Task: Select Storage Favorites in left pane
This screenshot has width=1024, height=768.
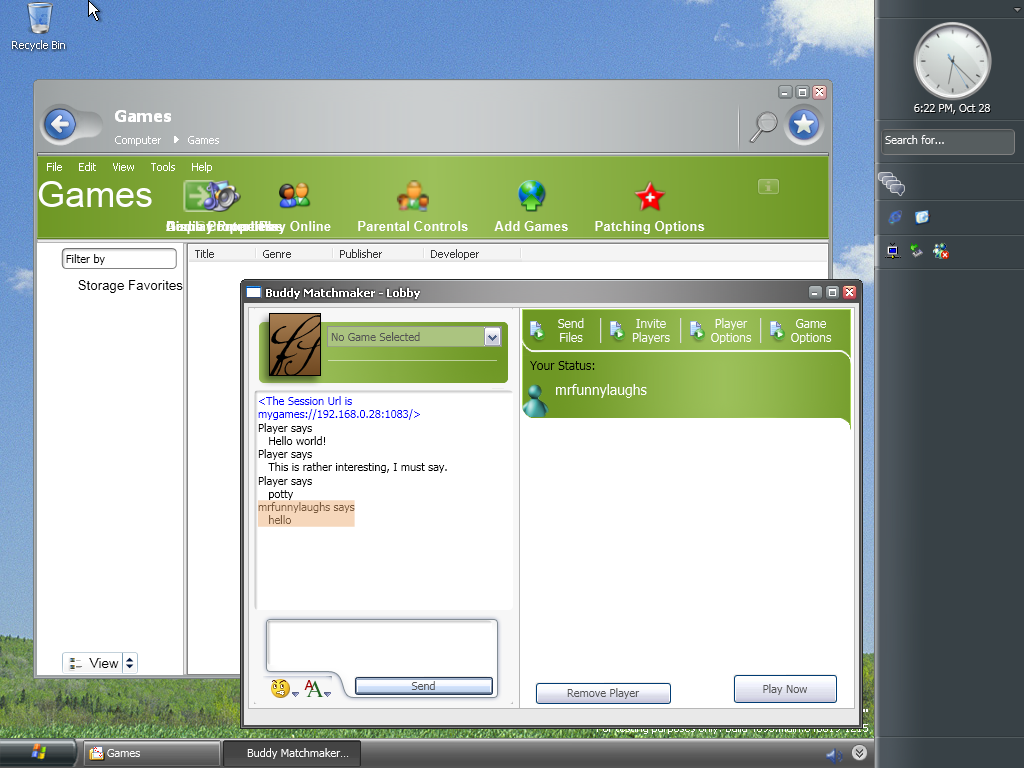Action: click(130, 285)
